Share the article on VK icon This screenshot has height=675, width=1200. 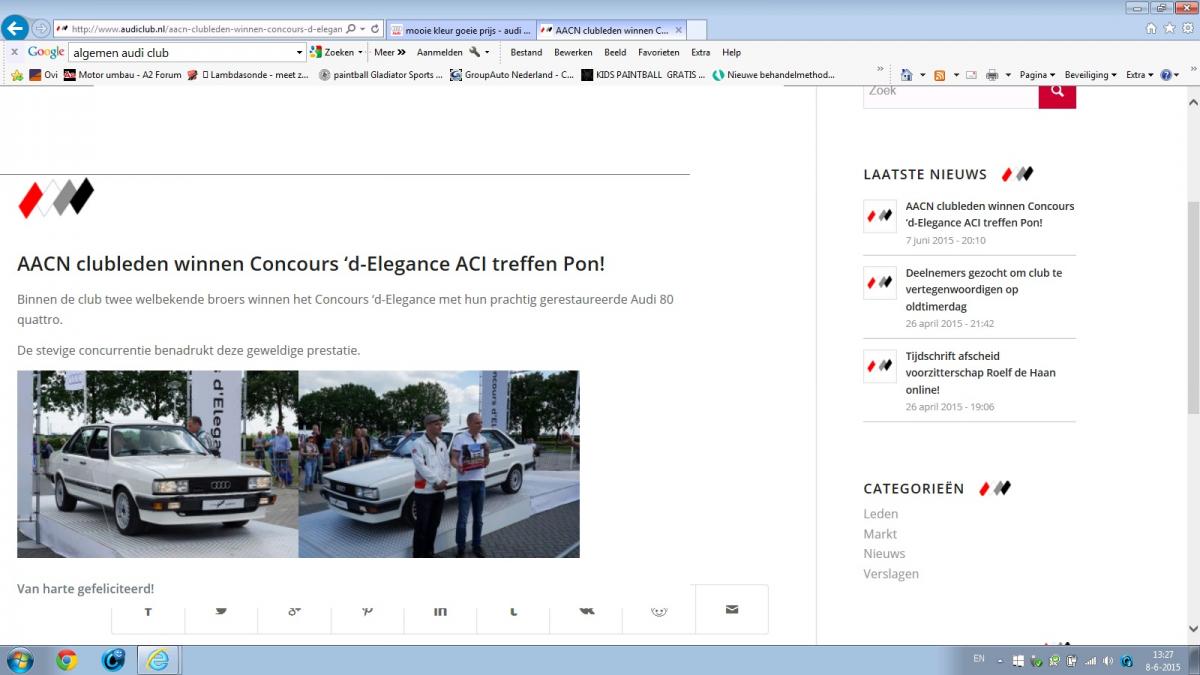pos(586,610)
